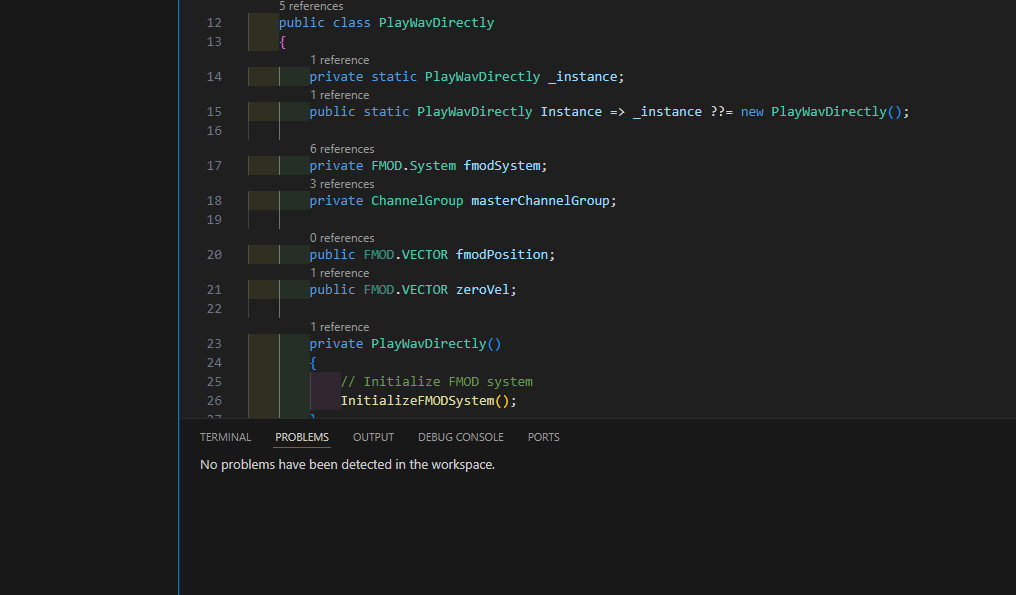This screenshot has height=595, width=1016.
Task: Select line number 17 in the gutter
Action: point(213,166)
